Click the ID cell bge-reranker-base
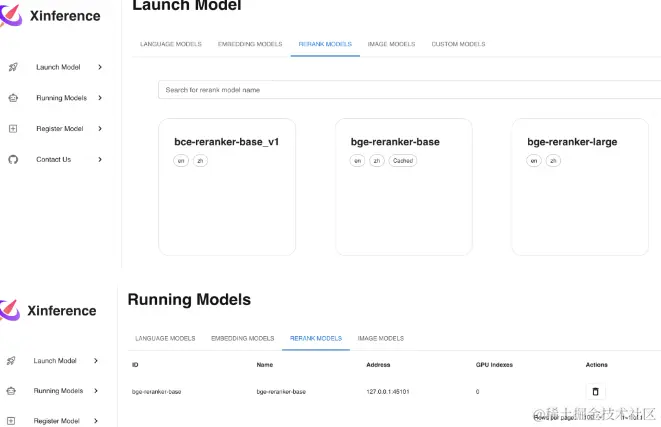Screen dimensions: 661x427 (x=156, y=392)
